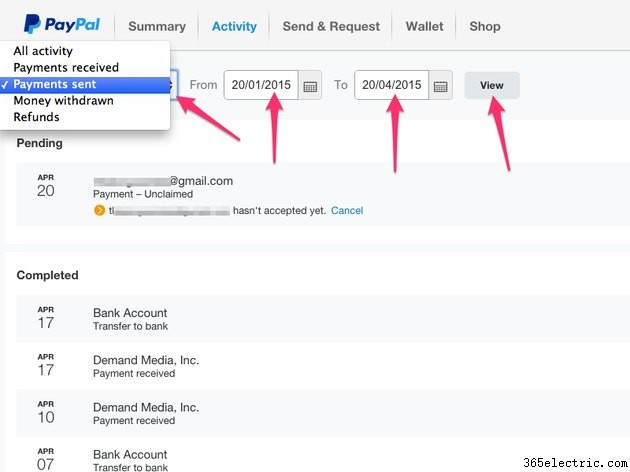The width and height of the screenshot is (630, 472).
Task: Open Apr 10 Demand Media payment
Action: [323, 413]
